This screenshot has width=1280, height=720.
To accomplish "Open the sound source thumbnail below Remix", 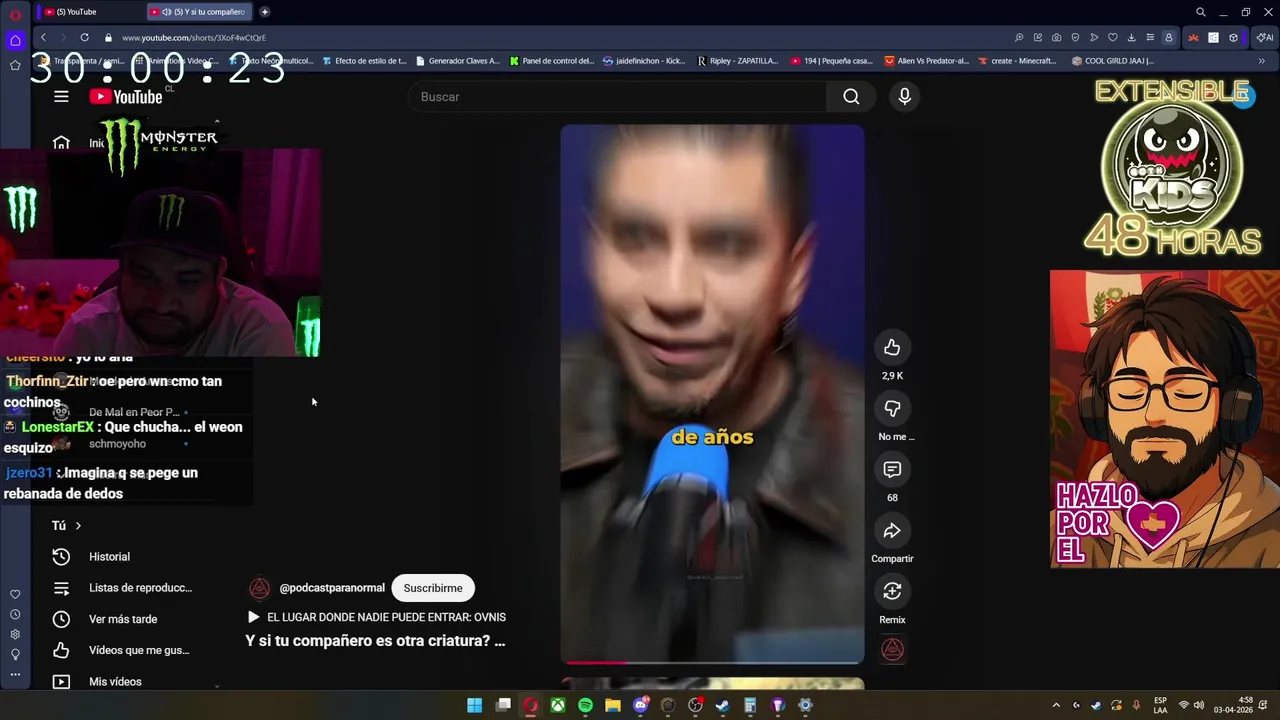I will (892, 650).
